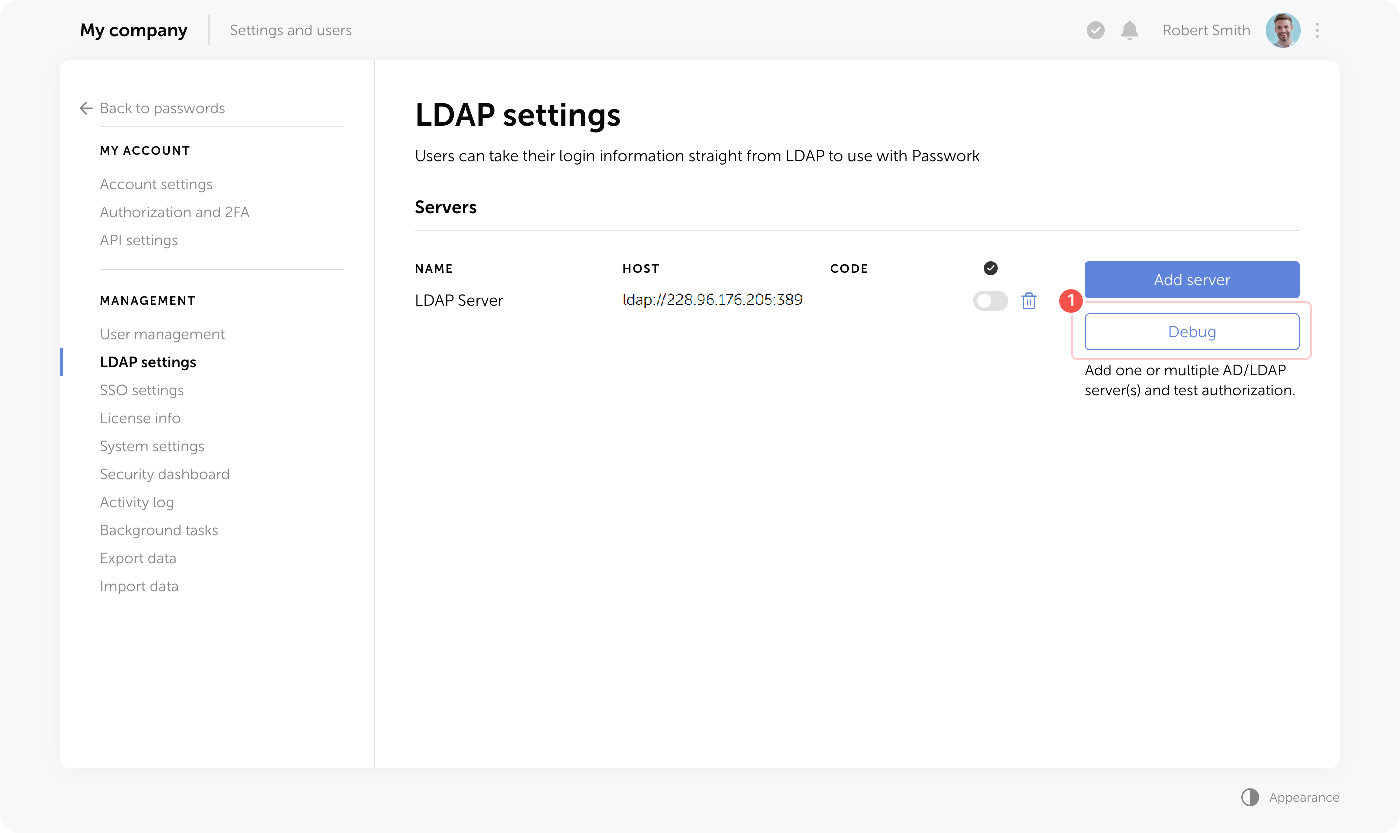This screenshot has width=1400, height=833.
Task: Click the Appearance theme icon
Action: pyautogui.click(x=1249, y=797)
